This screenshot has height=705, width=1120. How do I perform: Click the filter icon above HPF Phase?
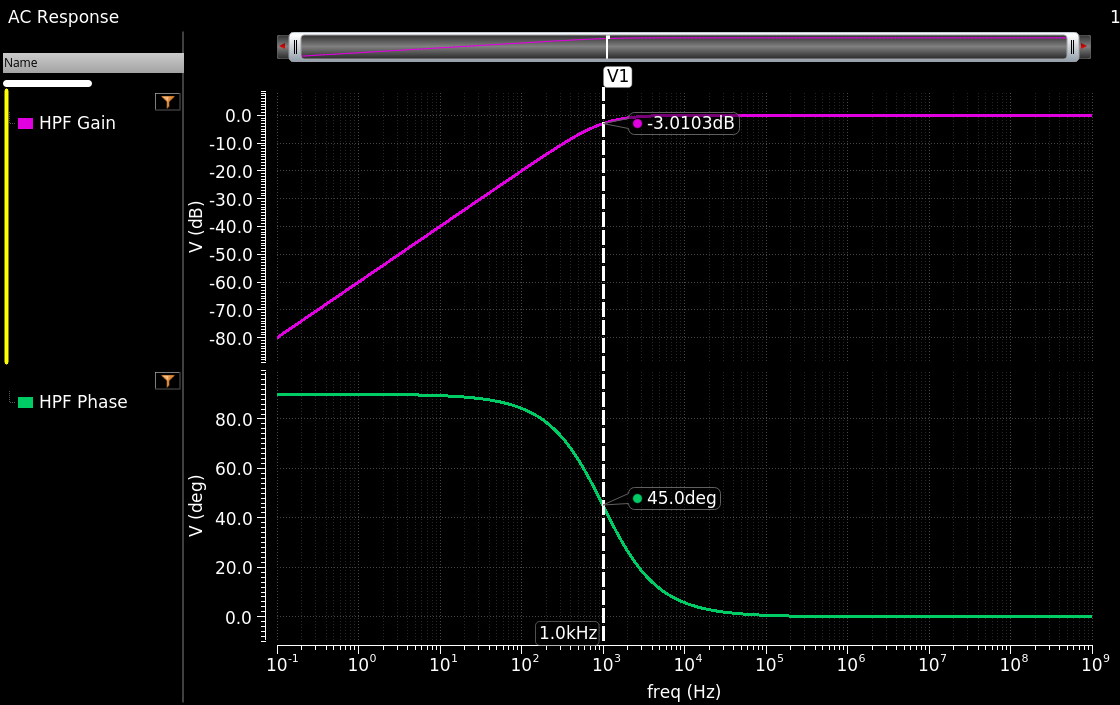tap(168, 380)
